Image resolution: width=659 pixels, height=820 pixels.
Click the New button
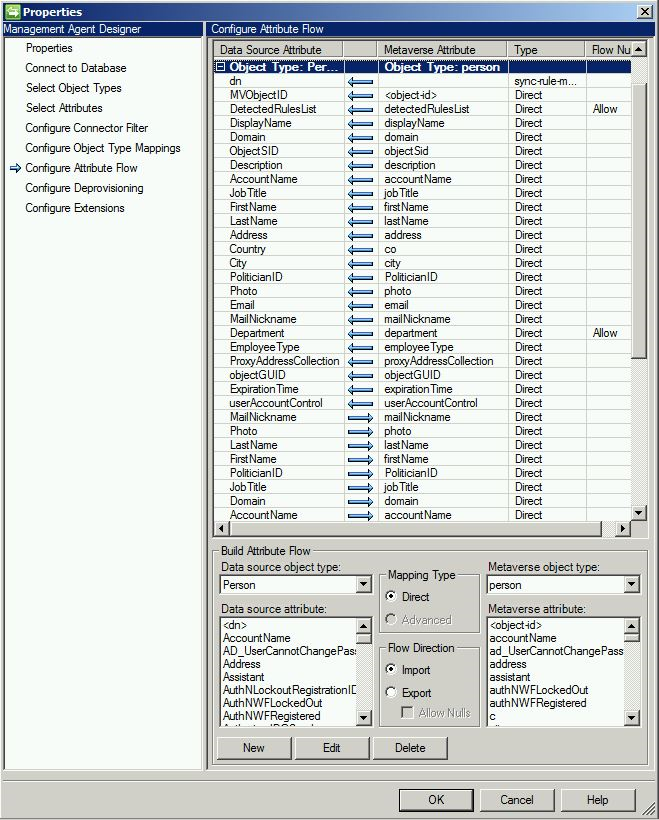pos(254,748)
